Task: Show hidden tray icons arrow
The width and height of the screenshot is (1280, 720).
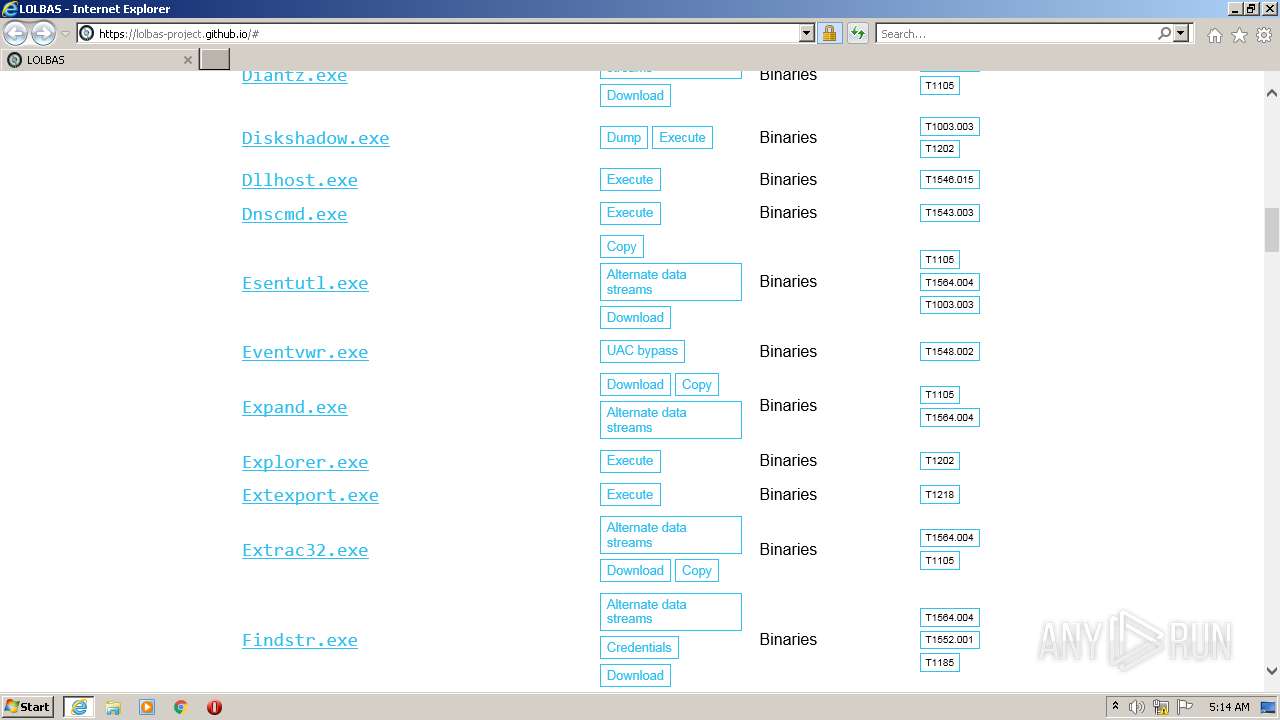Action: [x=1115, y=707]
